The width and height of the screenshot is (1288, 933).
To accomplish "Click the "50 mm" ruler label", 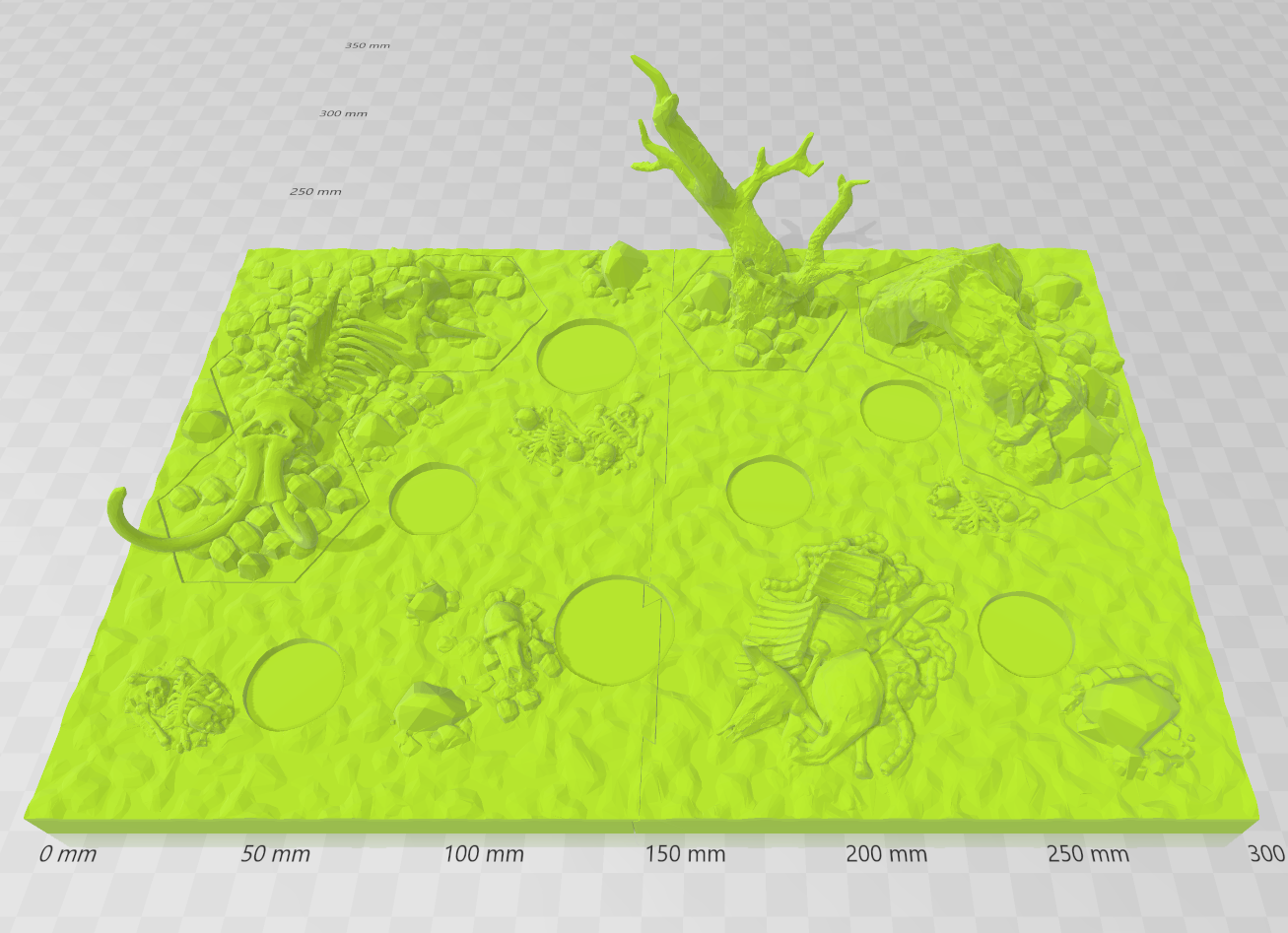I will point(276,854).
